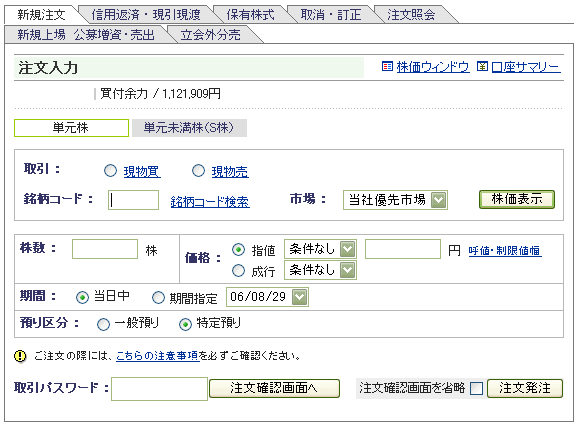Choose 成行 price radio option
This screenshot has width=578, height=426.
[238, 271]
